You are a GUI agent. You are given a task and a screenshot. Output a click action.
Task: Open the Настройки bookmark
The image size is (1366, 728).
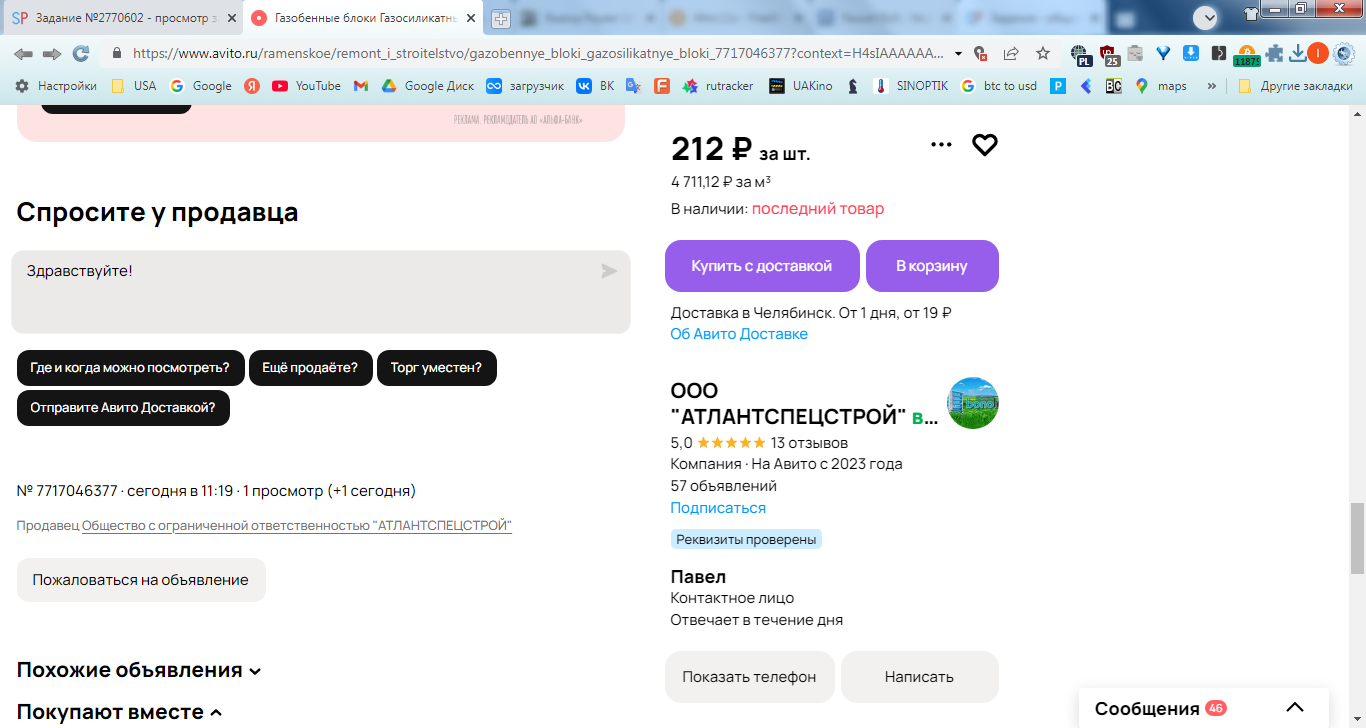click(x=56, y=86)
